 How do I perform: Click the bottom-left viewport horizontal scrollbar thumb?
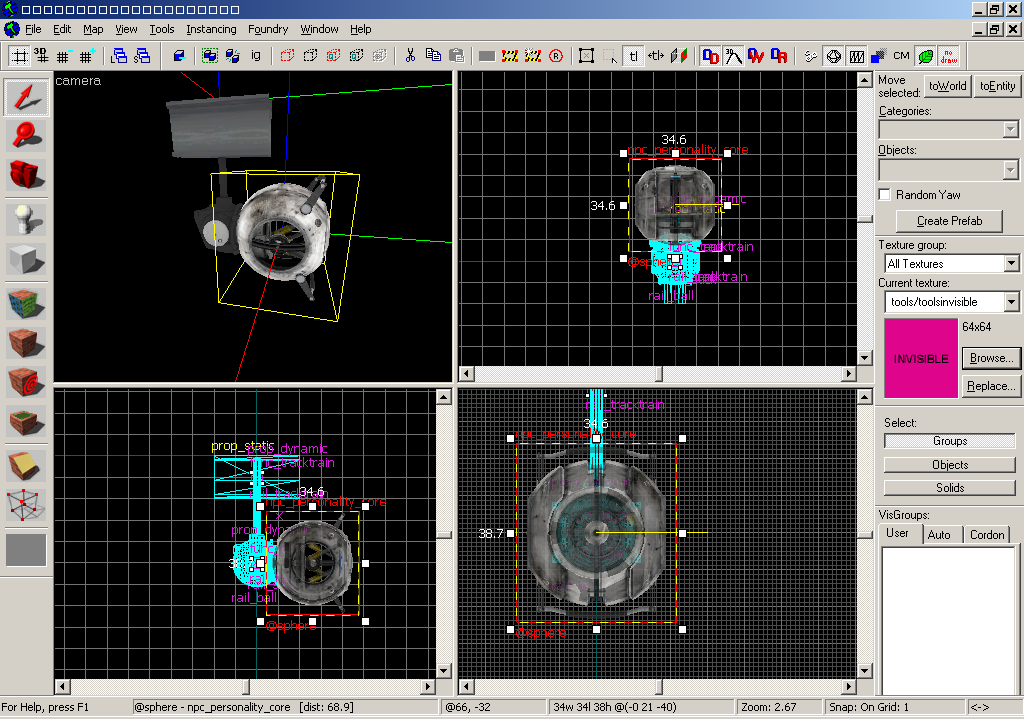tap(246, 686)
